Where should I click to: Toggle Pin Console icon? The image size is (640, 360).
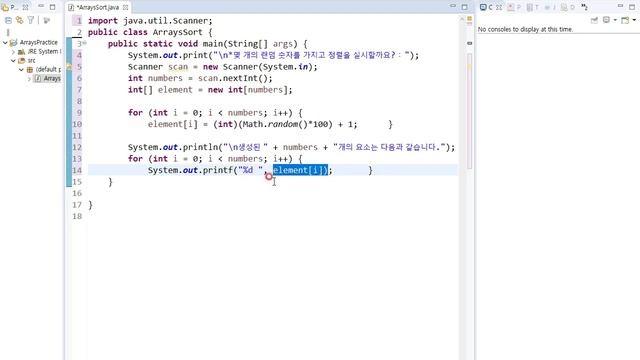tap(594, 20)
